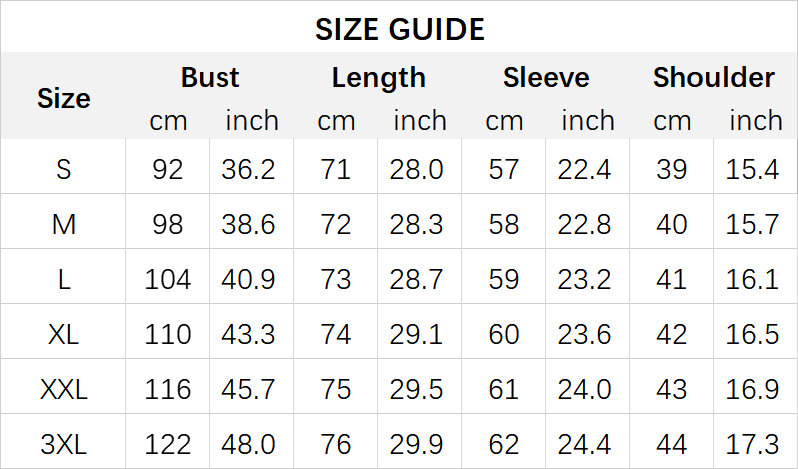The width and height of the screenshot is (798, 469).
Task: Select length inch value 28.0
Action: (417, 169)
